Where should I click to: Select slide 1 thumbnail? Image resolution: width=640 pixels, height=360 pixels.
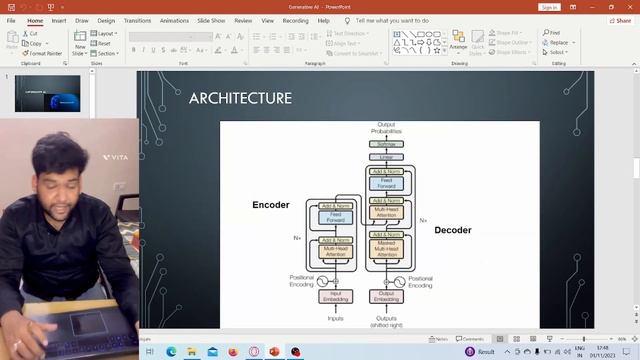(48, 93)
